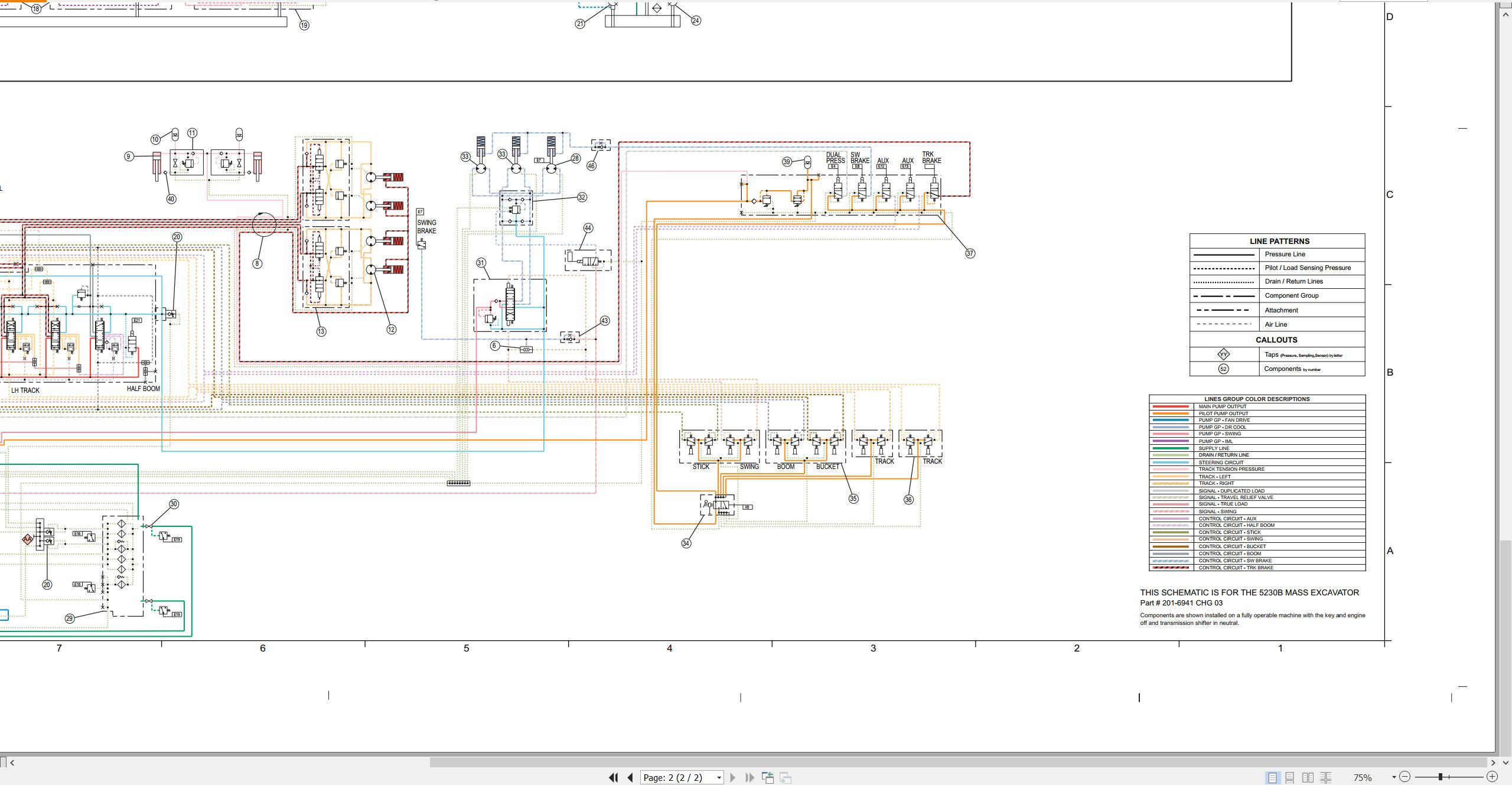Screen dimensions: 1512x785
Task: Click callout number 13
Action: click(x=321, y=331)
